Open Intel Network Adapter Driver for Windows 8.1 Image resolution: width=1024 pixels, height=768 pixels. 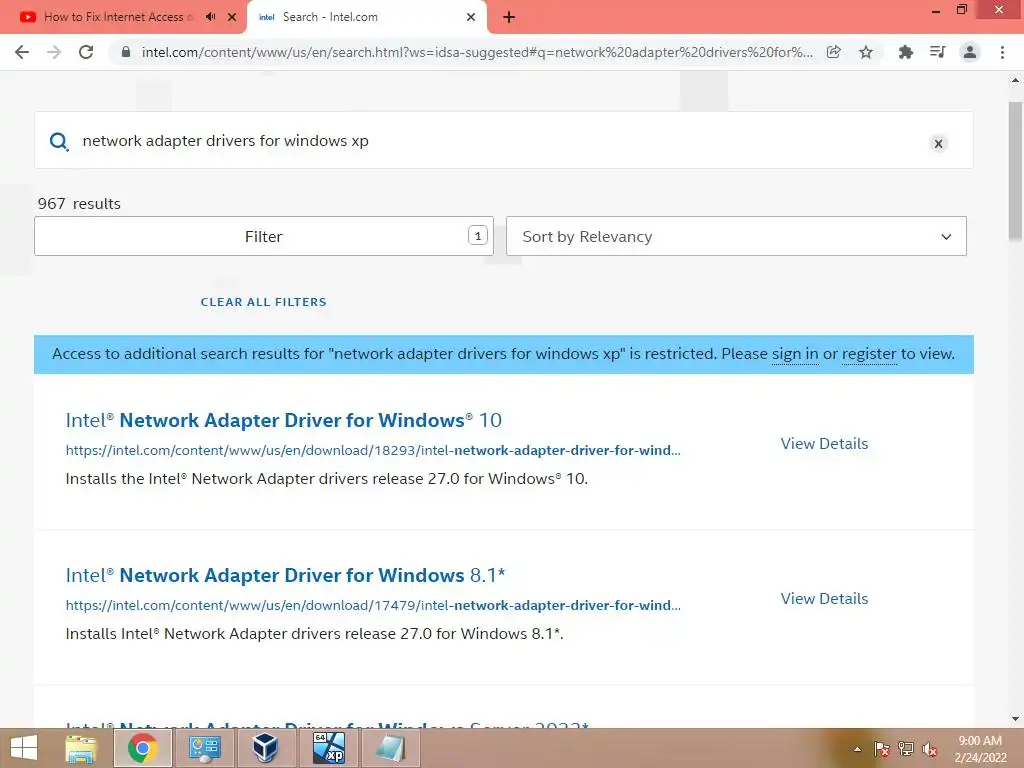click(x=285, y=575)
